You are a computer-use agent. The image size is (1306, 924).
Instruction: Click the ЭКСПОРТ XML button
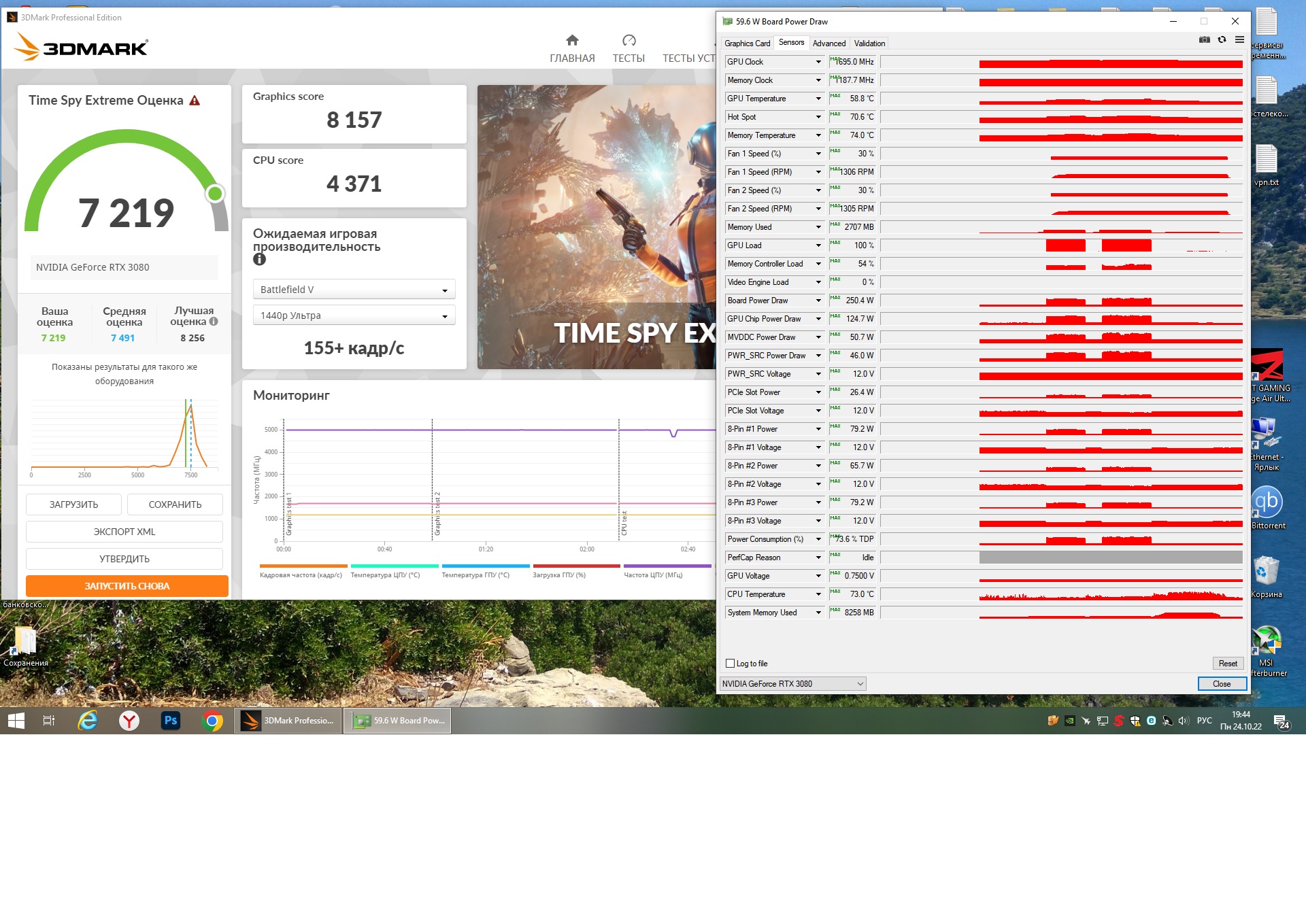click(x=124, y=532)
